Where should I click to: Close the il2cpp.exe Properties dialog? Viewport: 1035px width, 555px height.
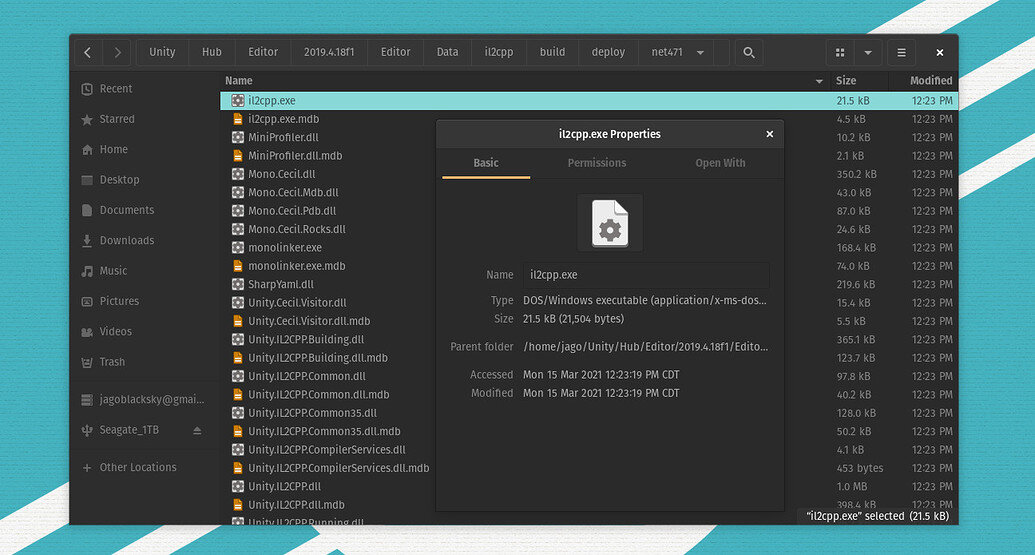[769, 134]
